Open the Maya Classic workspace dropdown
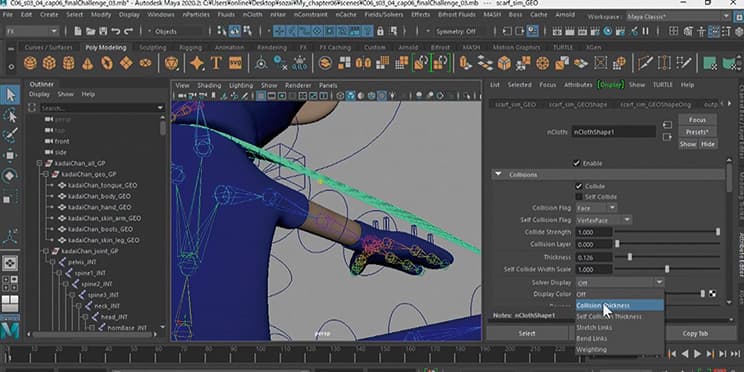 (678, 17)
